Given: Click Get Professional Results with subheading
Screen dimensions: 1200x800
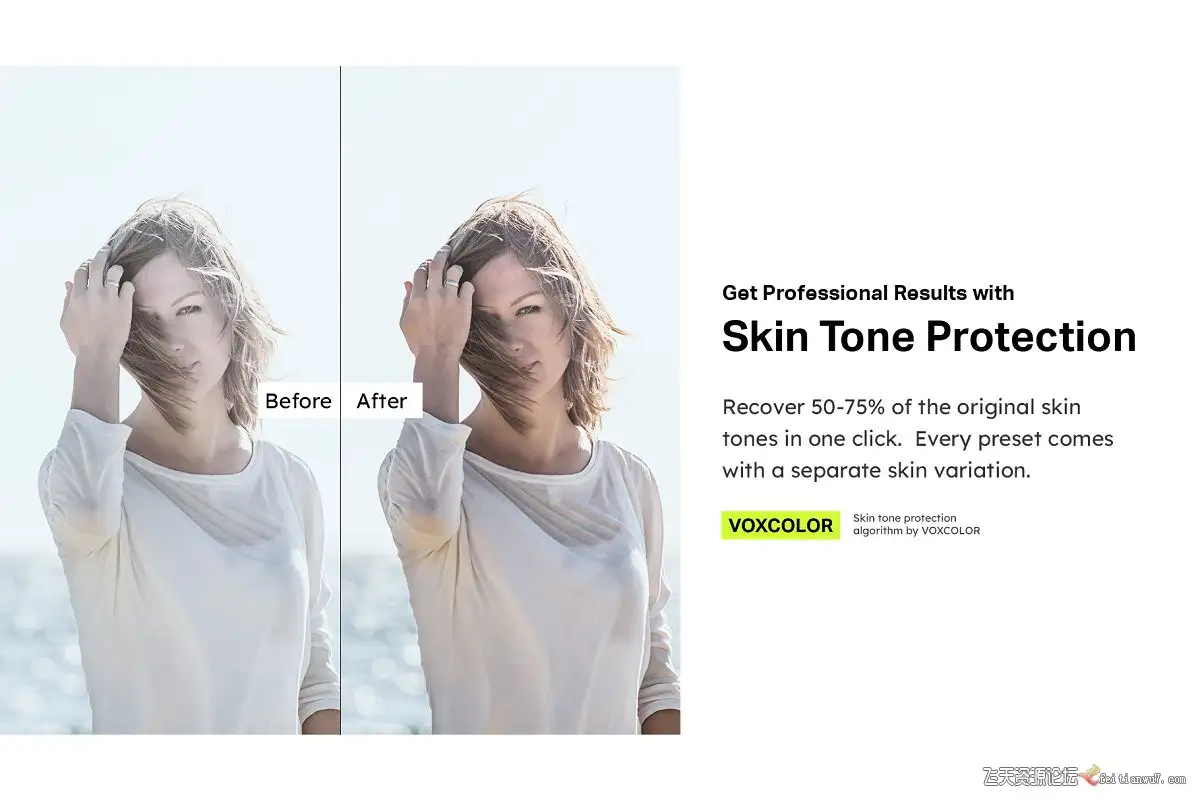Looking at the screenshot, I should [x=868, y=293].
